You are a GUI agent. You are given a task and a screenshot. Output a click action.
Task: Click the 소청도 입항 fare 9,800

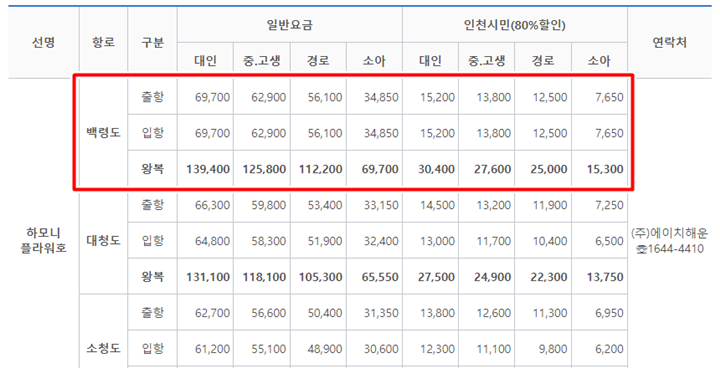pyautogui.click(x=553, y=349)
